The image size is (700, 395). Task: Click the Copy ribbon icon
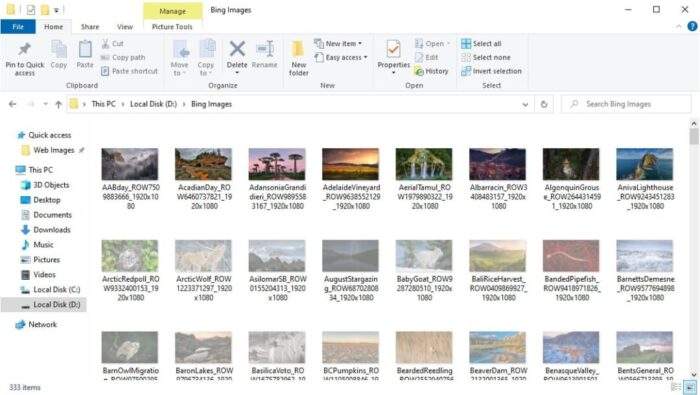click(58, 49)
